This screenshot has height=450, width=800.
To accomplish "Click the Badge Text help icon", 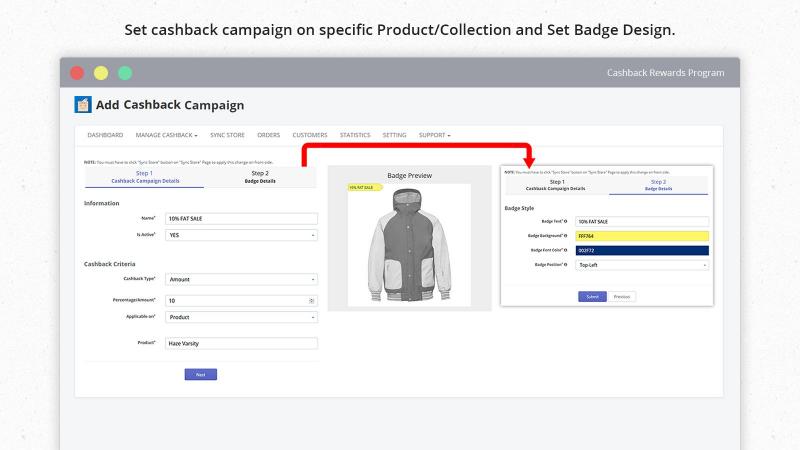I will pyautogui.click(x=565, y=221).
